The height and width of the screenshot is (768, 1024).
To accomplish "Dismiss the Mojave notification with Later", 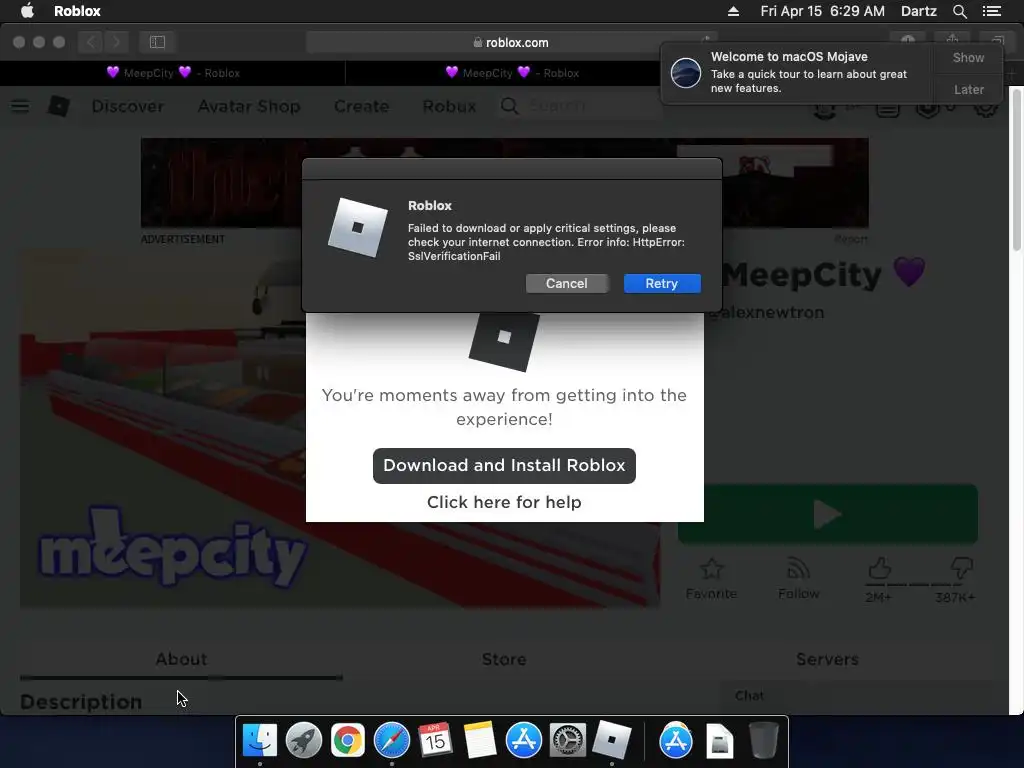I will (x=968, y=89).
